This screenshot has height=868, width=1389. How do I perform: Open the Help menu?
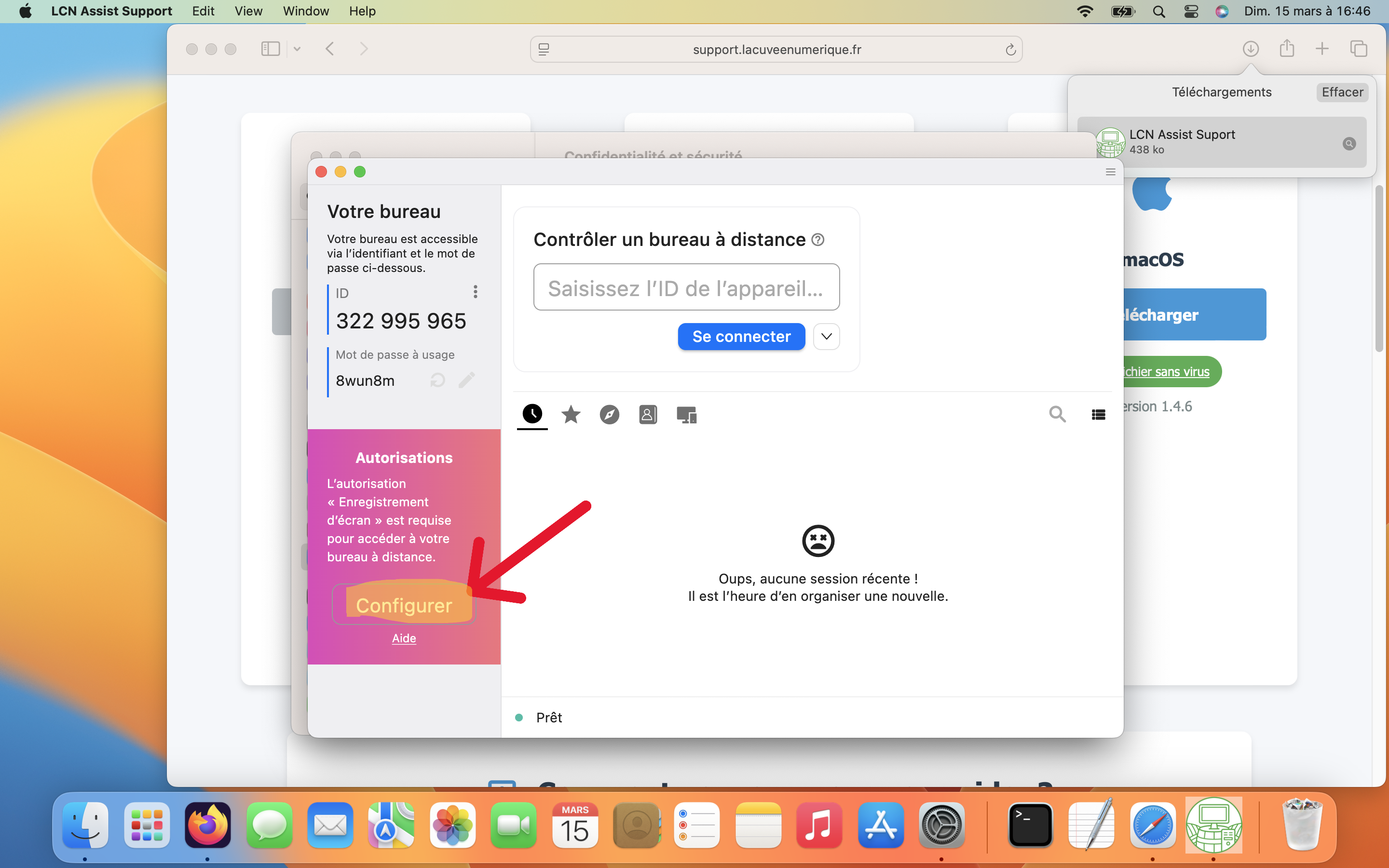362,11
